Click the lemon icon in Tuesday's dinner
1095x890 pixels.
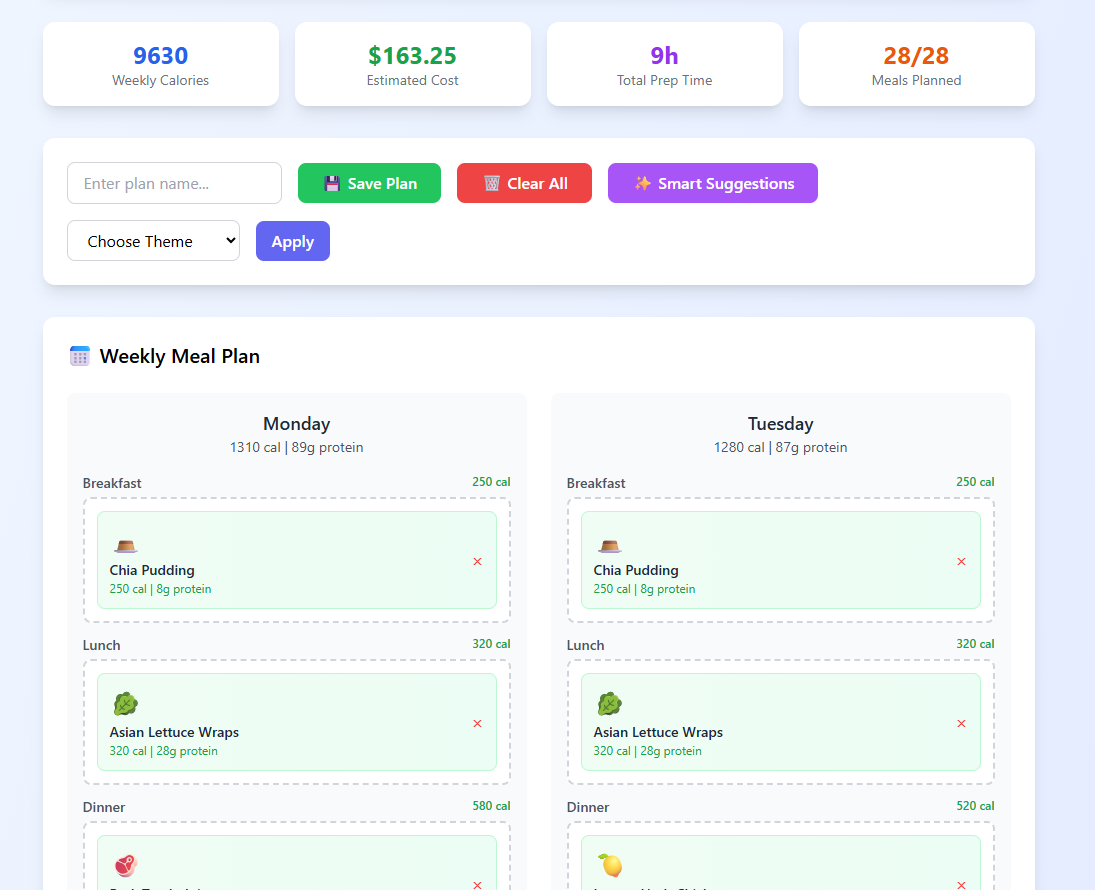tap(610, 866)
